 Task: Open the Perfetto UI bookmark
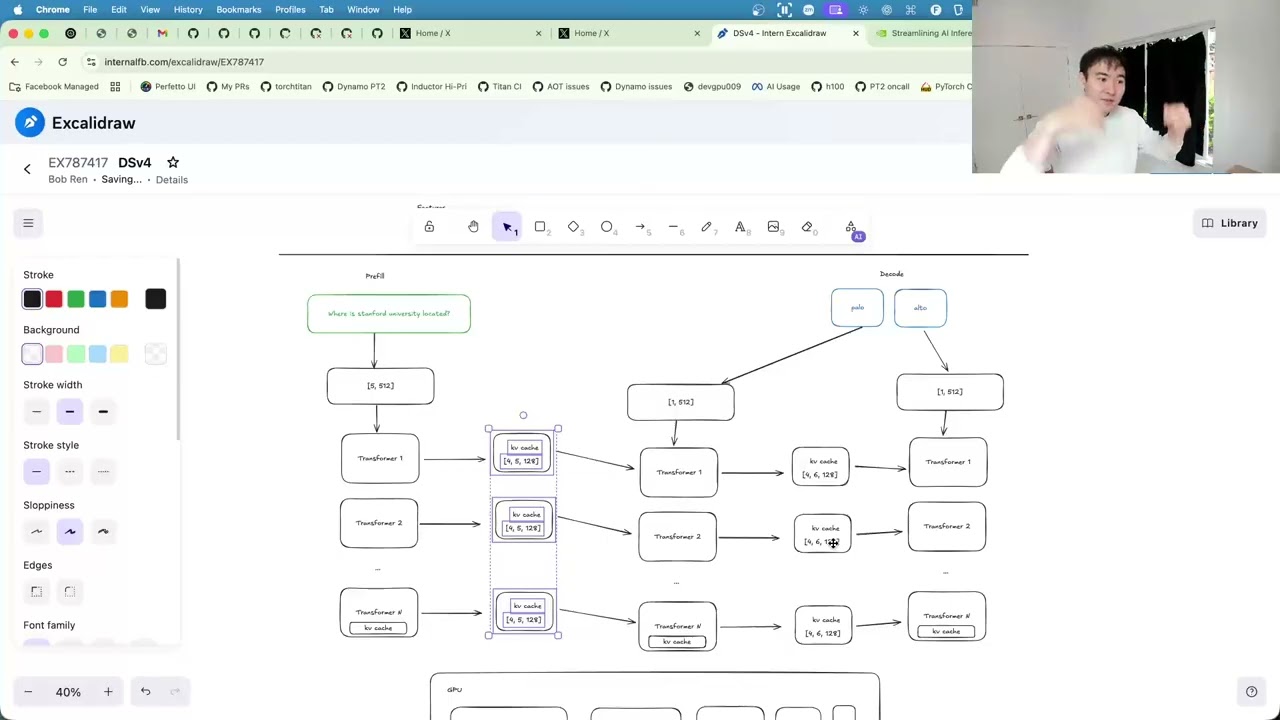pyautogui.click(x=168, y=87)
